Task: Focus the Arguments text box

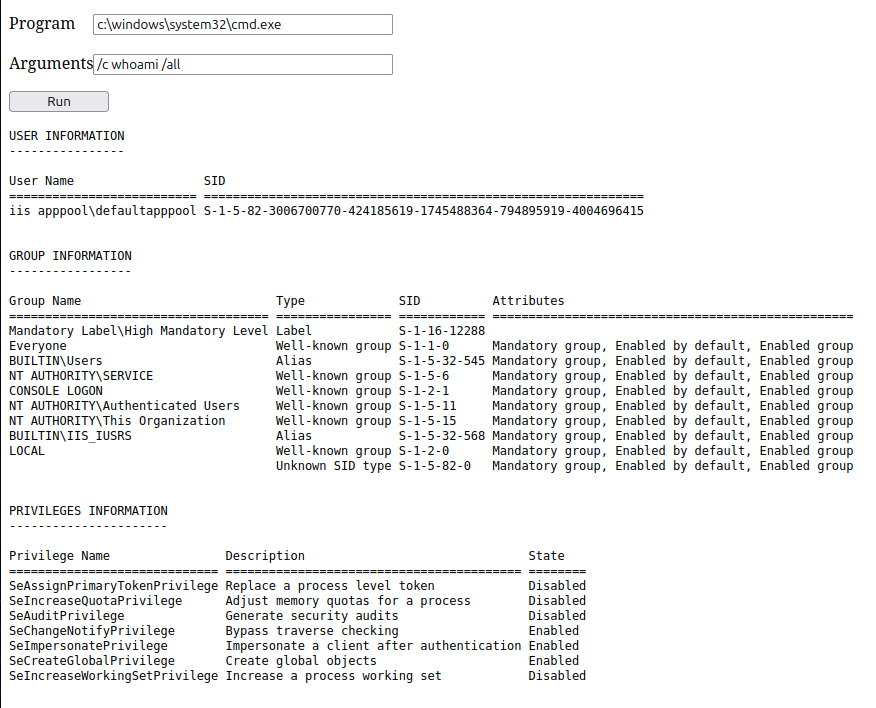Action: (242, 64)
